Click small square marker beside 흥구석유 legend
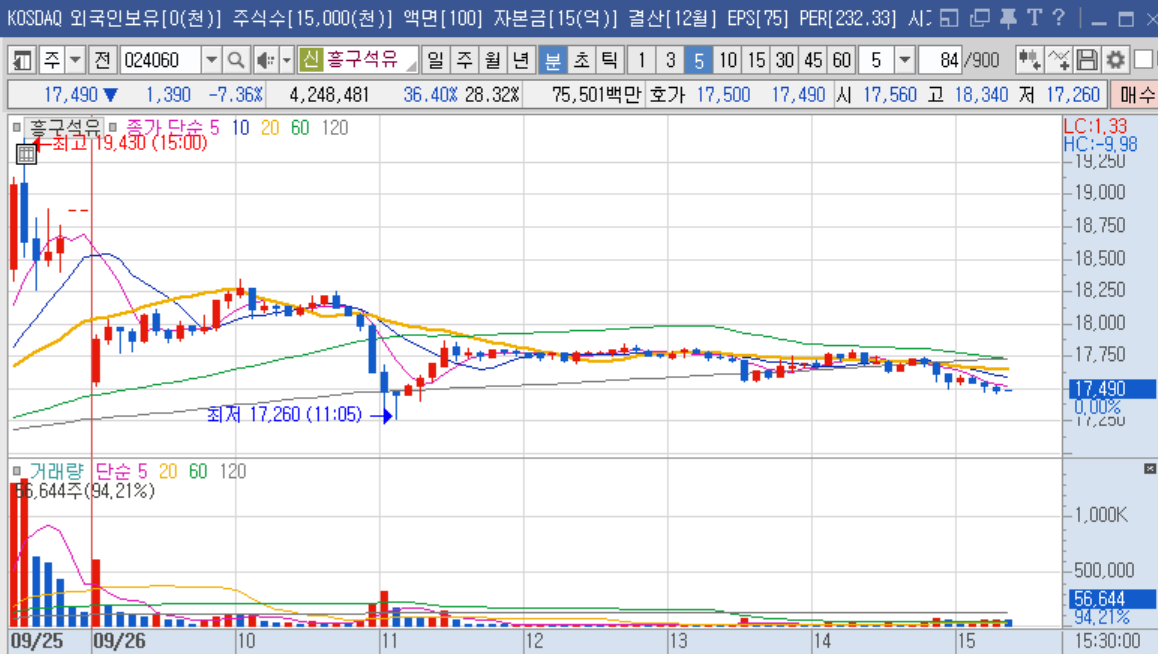This screenshot has width=1158, height=654. pyautogui.click(x=17, y=128)
